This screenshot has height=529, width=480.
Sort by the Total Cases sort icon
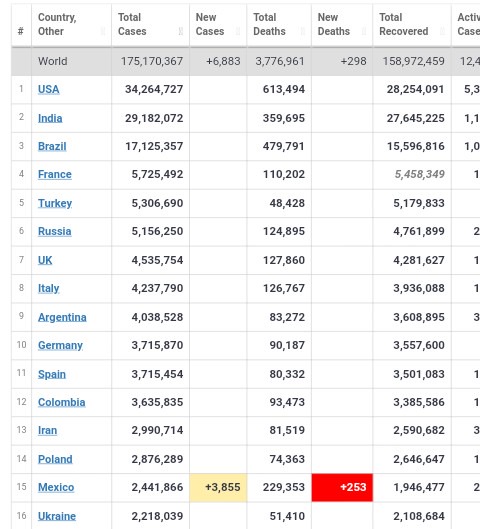(181, 31)
